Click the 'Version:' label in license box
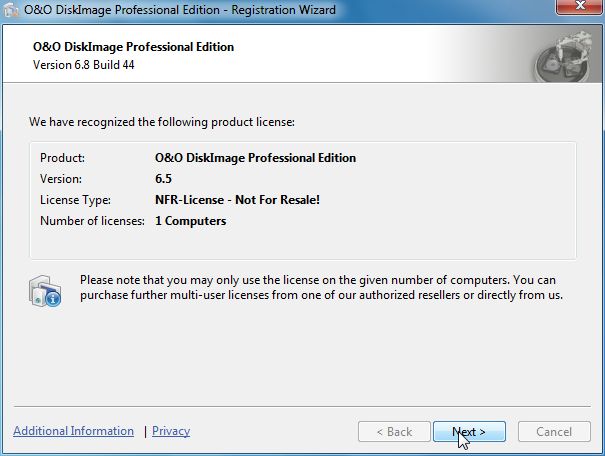Viewport: 605px width, 456px height. tap(61, 179)
